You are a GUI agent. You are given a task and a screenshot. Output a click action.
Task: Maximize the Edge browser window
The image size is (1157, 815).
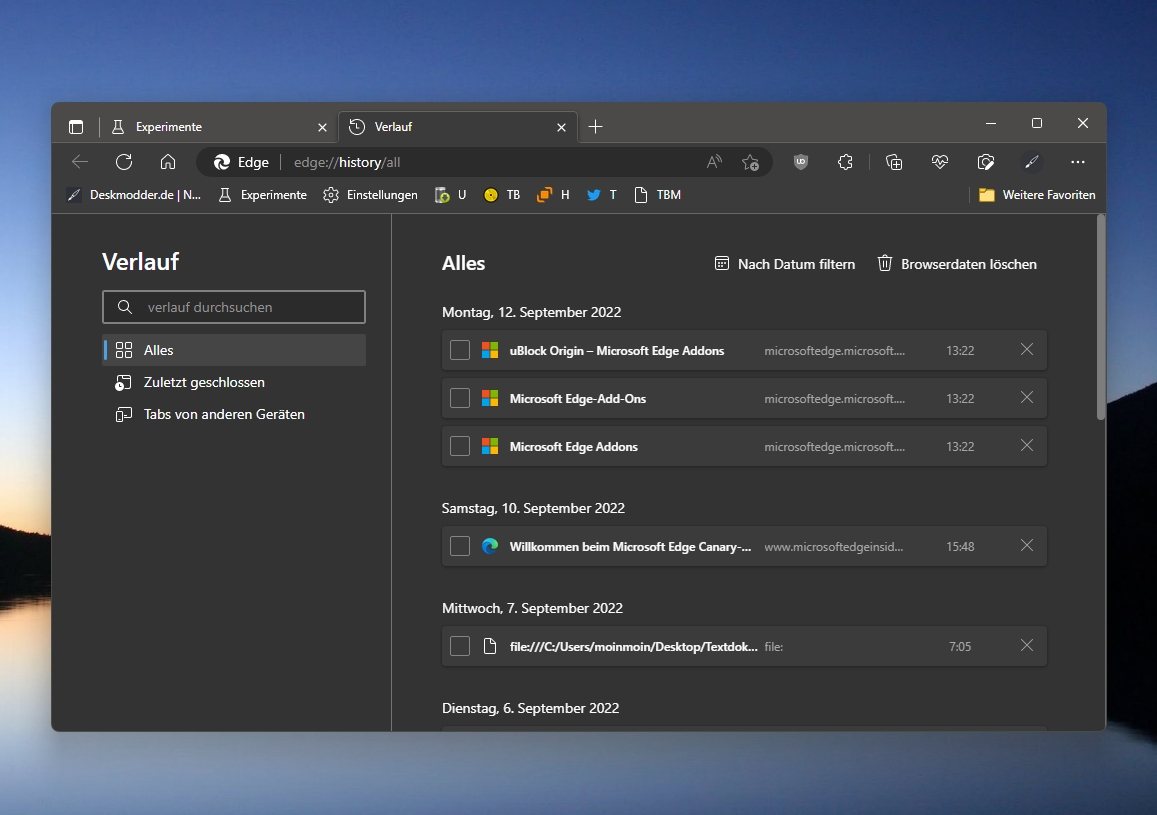[1037, 123]
